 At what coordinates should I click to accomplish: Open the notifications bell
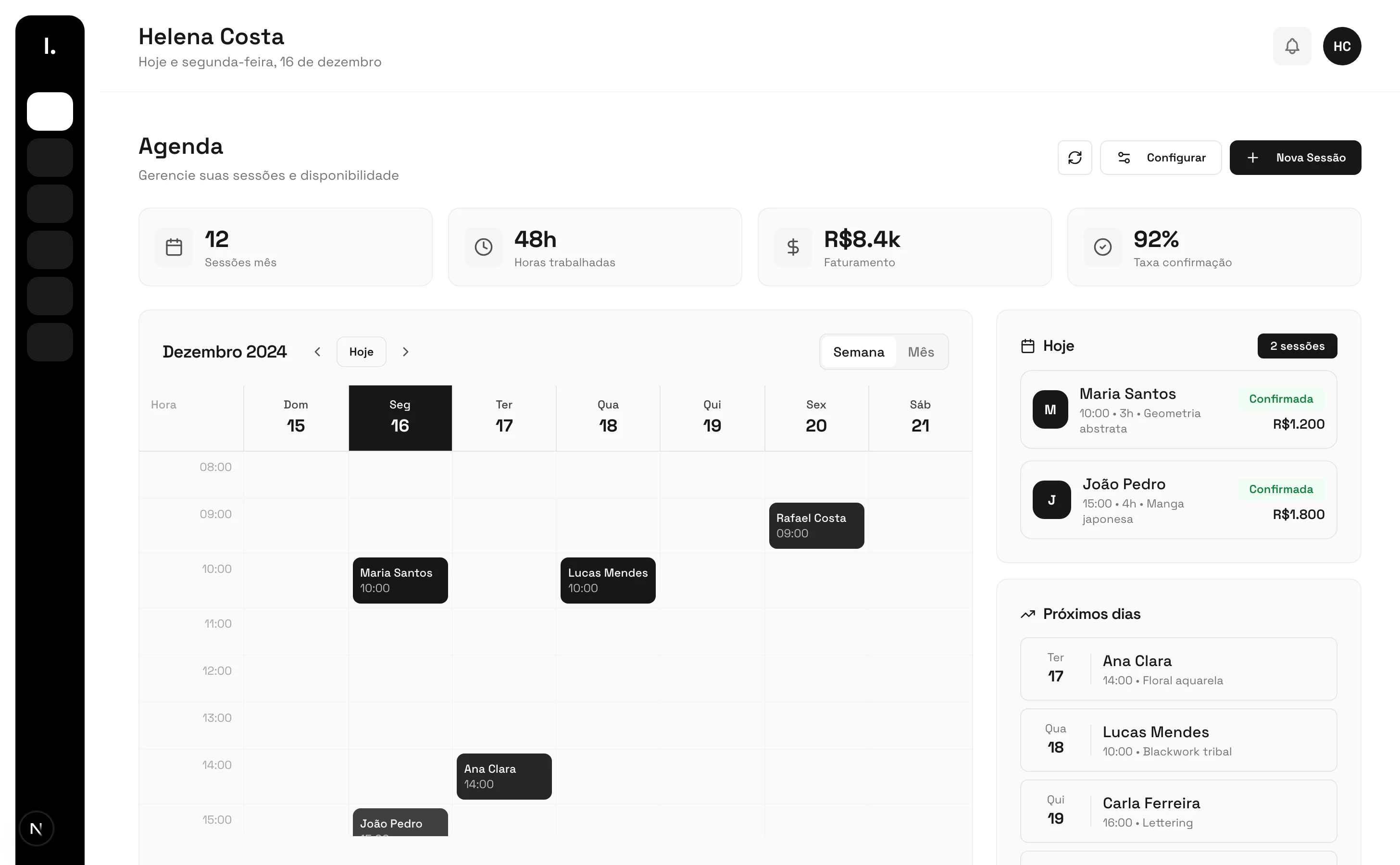(x=1291, y=46)
